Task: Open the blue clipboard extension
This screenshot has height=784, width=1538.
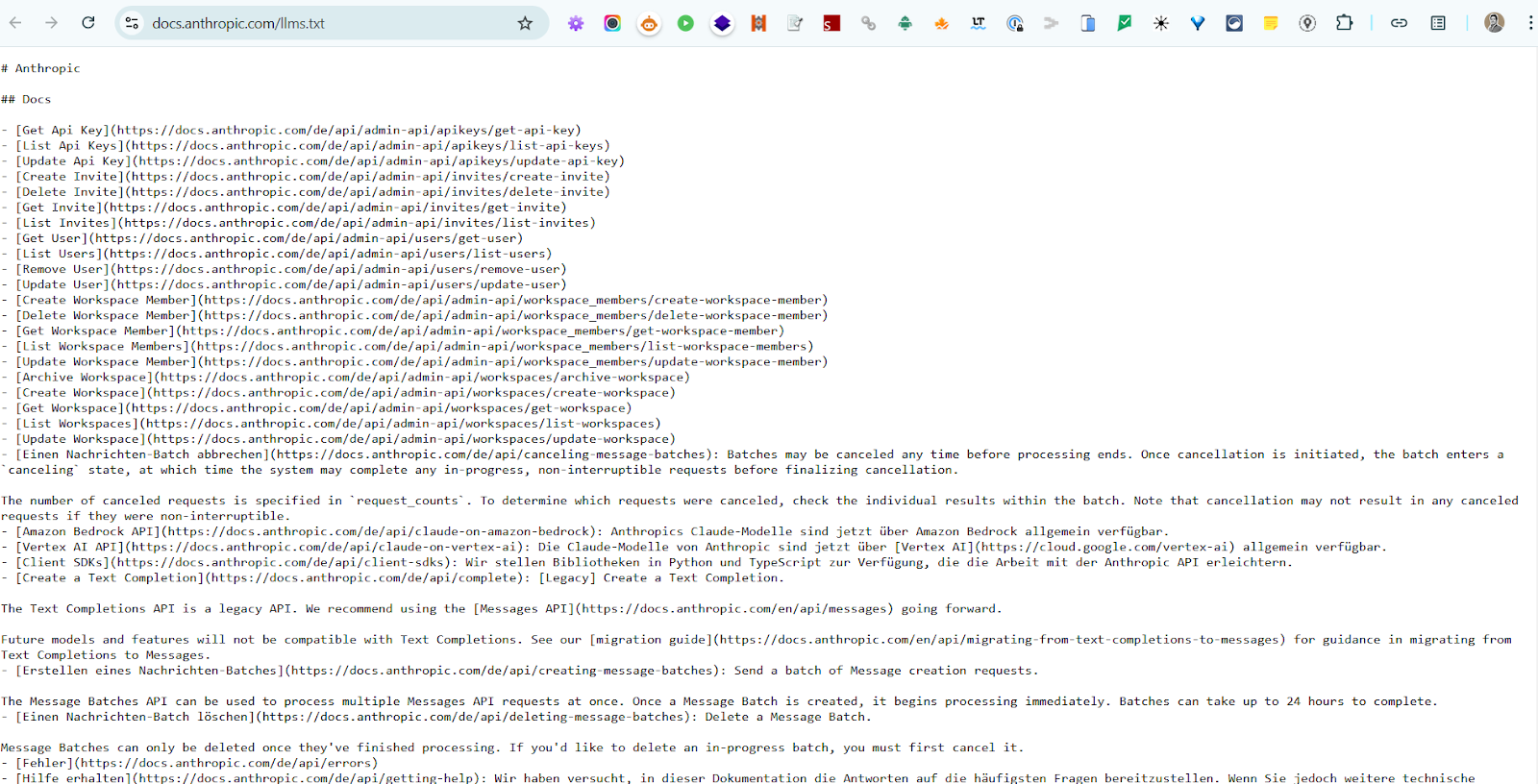Action: 1088,23
